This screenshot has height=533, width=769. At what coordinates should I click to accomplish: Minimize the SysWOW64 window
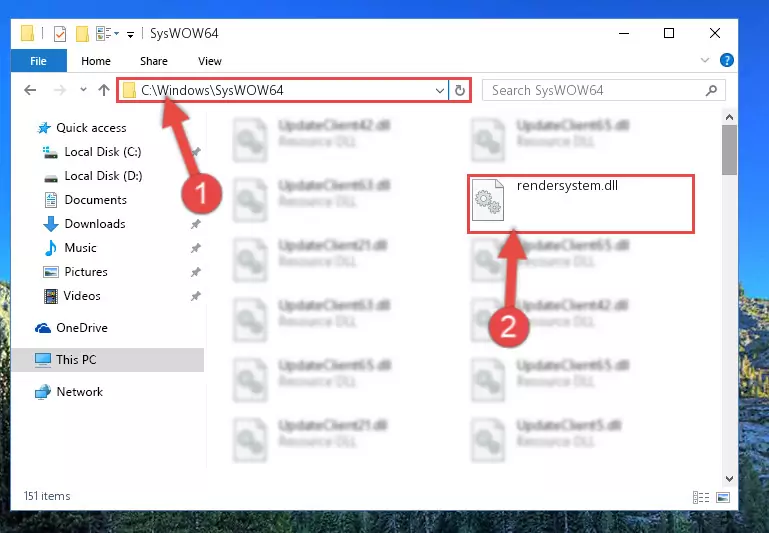624,33
